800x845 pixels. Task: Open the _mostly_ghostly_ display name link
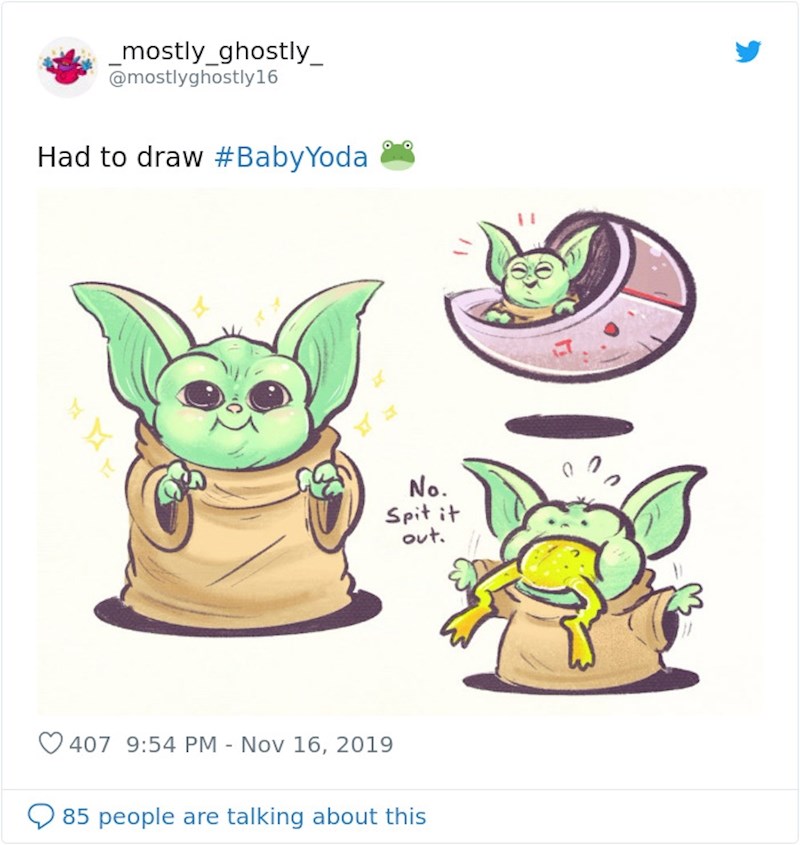[x=217, y=52]
